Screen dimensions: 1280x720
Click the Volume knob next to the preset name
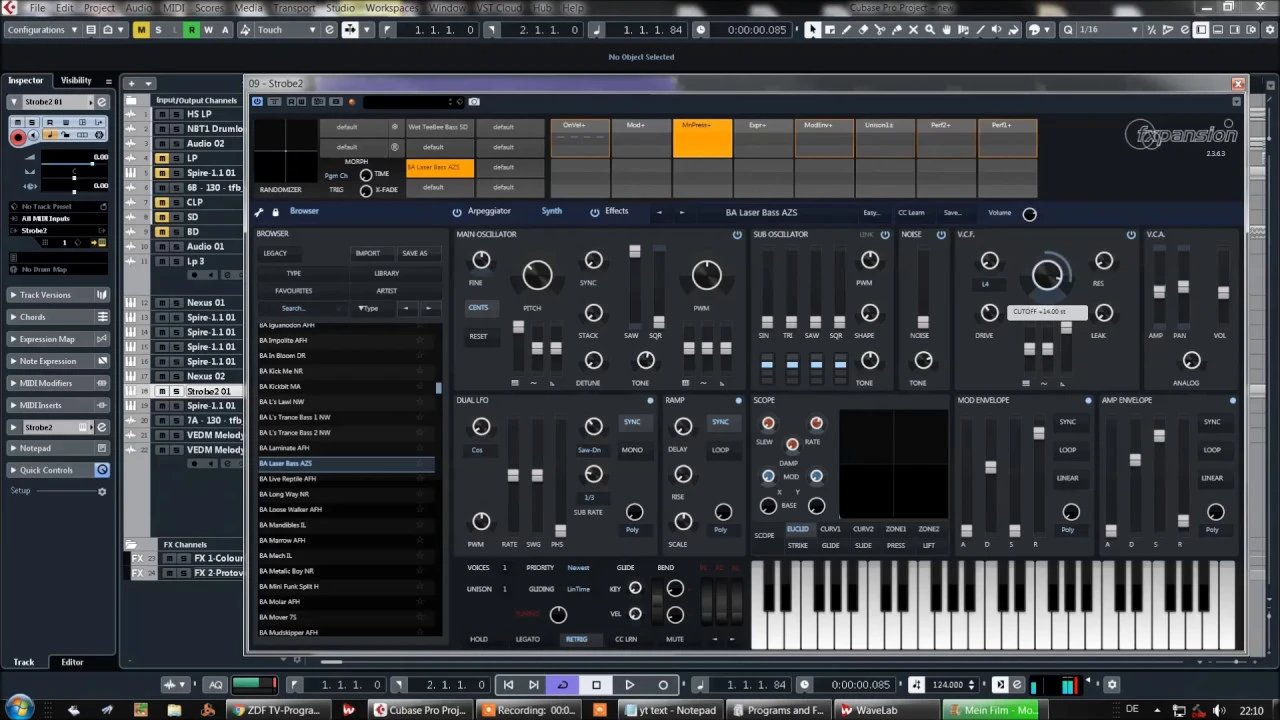coord(1030,213)
